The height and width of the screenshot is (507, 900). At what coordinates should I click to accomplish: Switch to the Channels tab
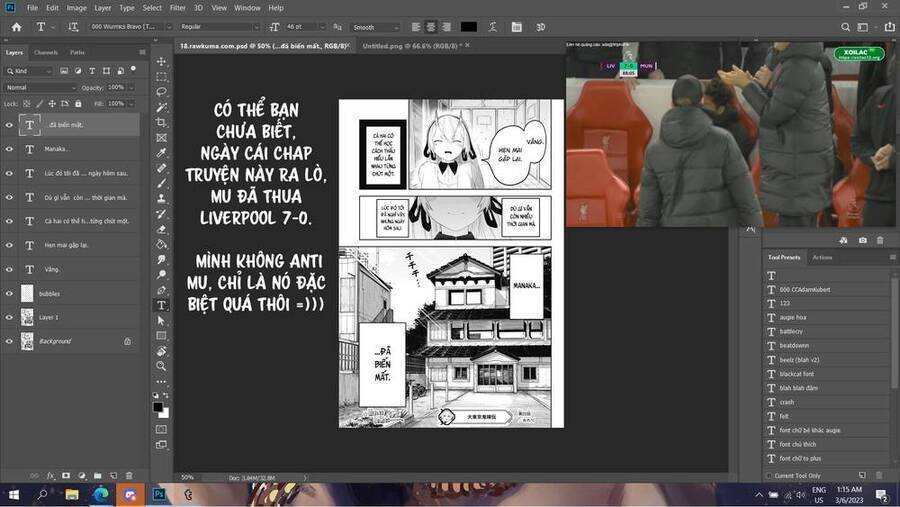pos(46,52)
